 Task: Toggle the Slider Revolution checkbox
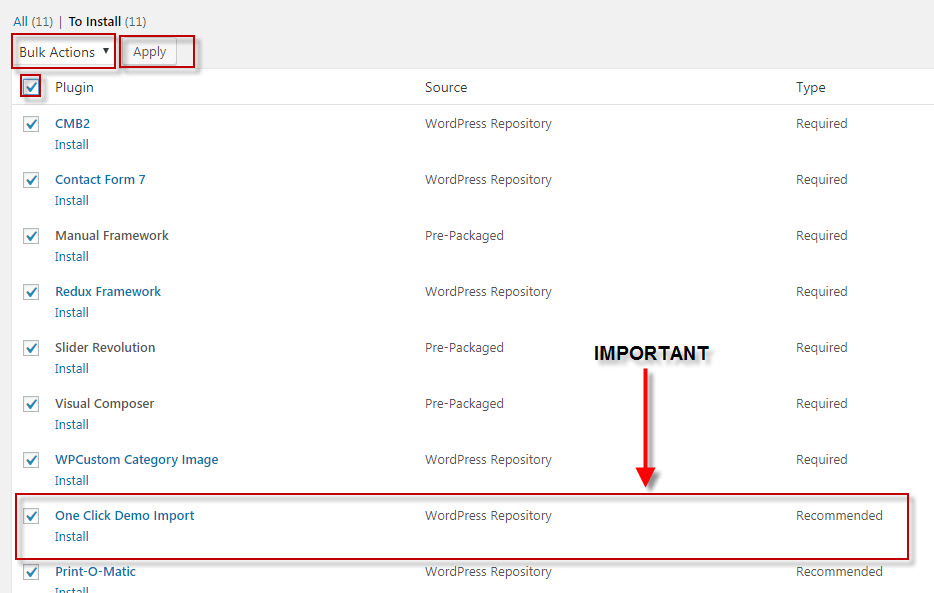click(x=32, y=348)
